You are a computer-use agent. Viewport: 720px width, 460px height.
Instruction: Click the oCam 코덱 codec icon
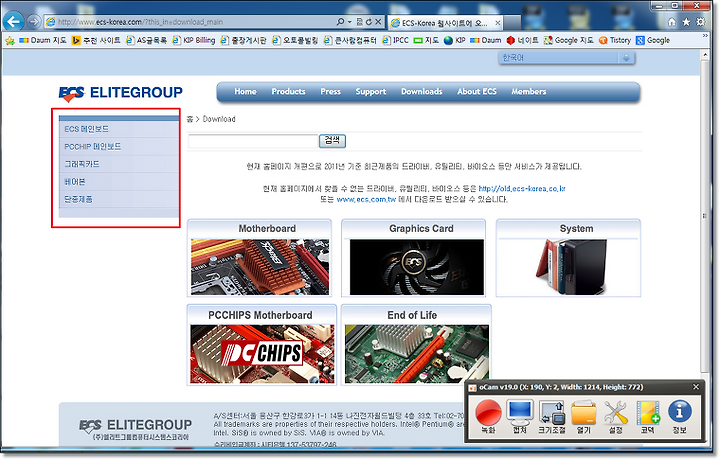(x=647, y=417)
